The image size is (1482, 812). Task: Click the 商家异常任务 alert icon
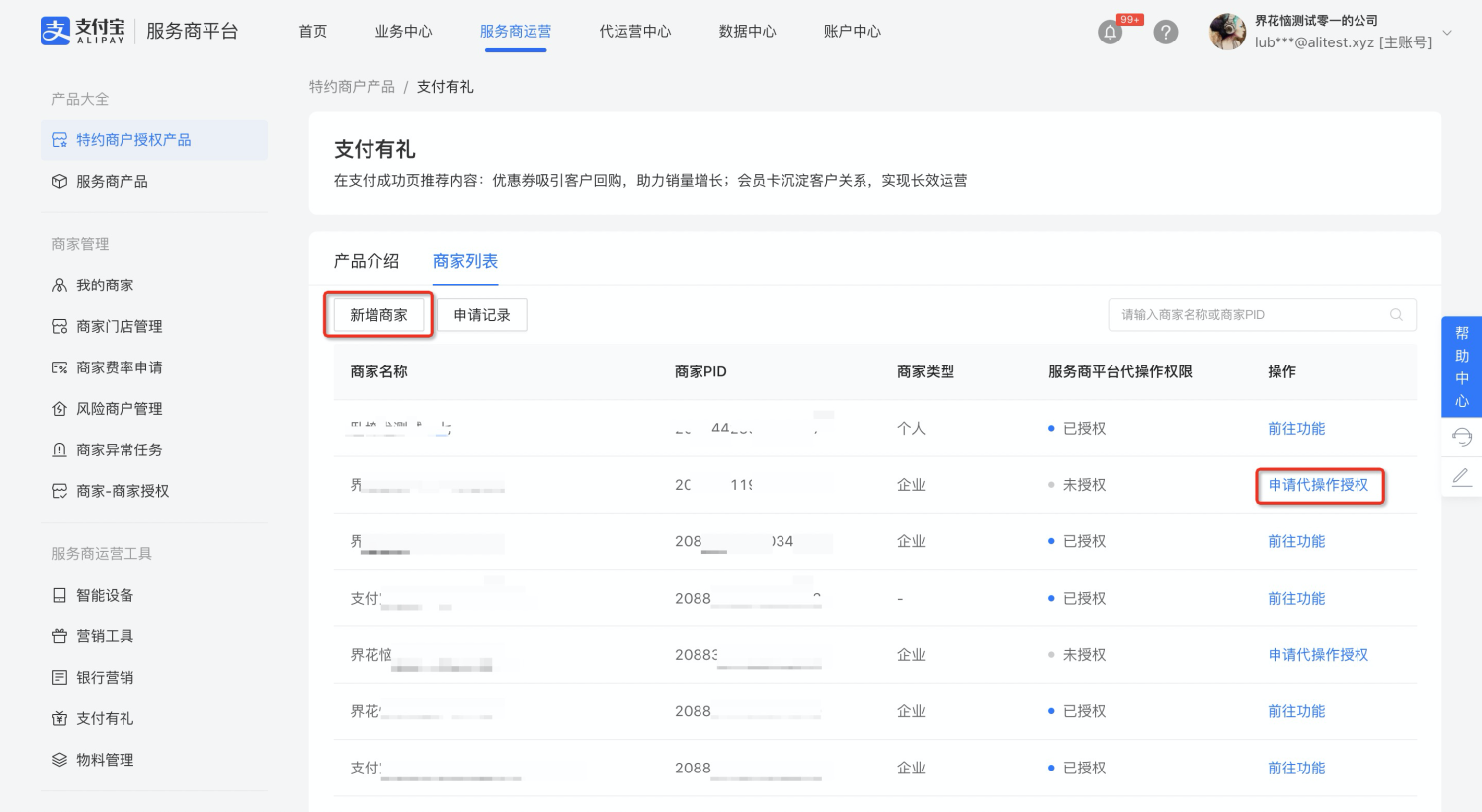pyautogui.click(x=60, y=450)
